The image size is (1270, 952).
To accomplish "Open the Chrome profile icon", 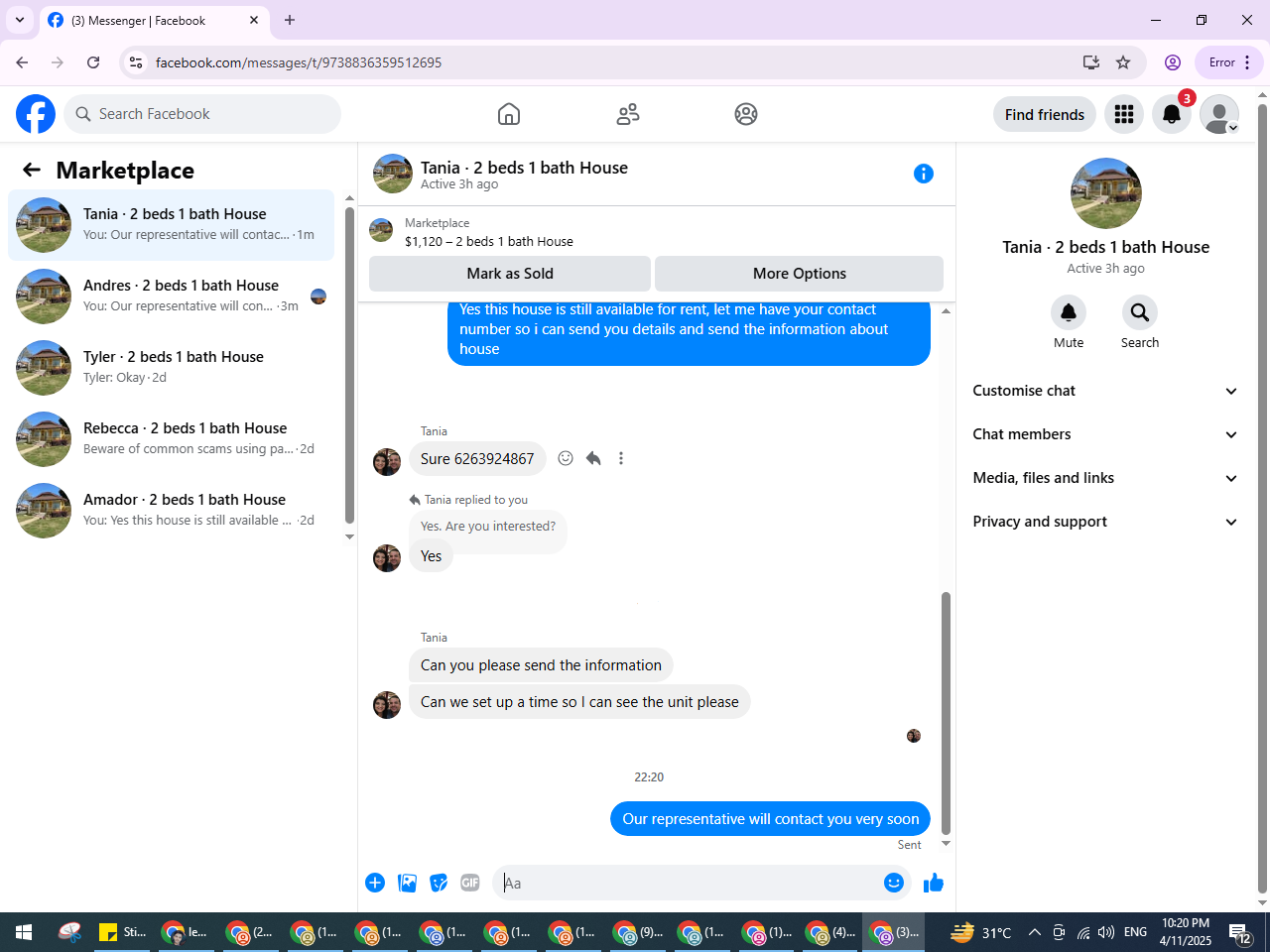I will [x=1173, y=62].
